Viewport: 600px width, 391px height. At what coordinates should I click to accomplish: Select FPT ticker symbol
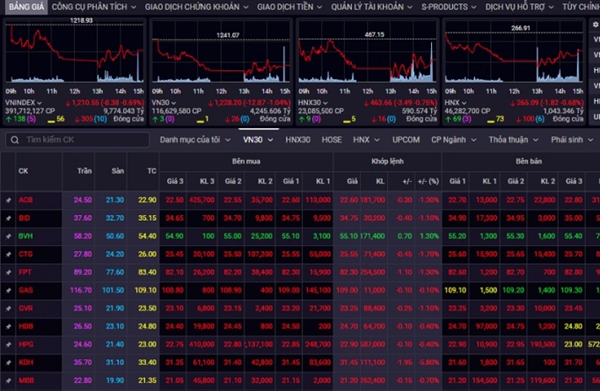[x=25, y=272]
